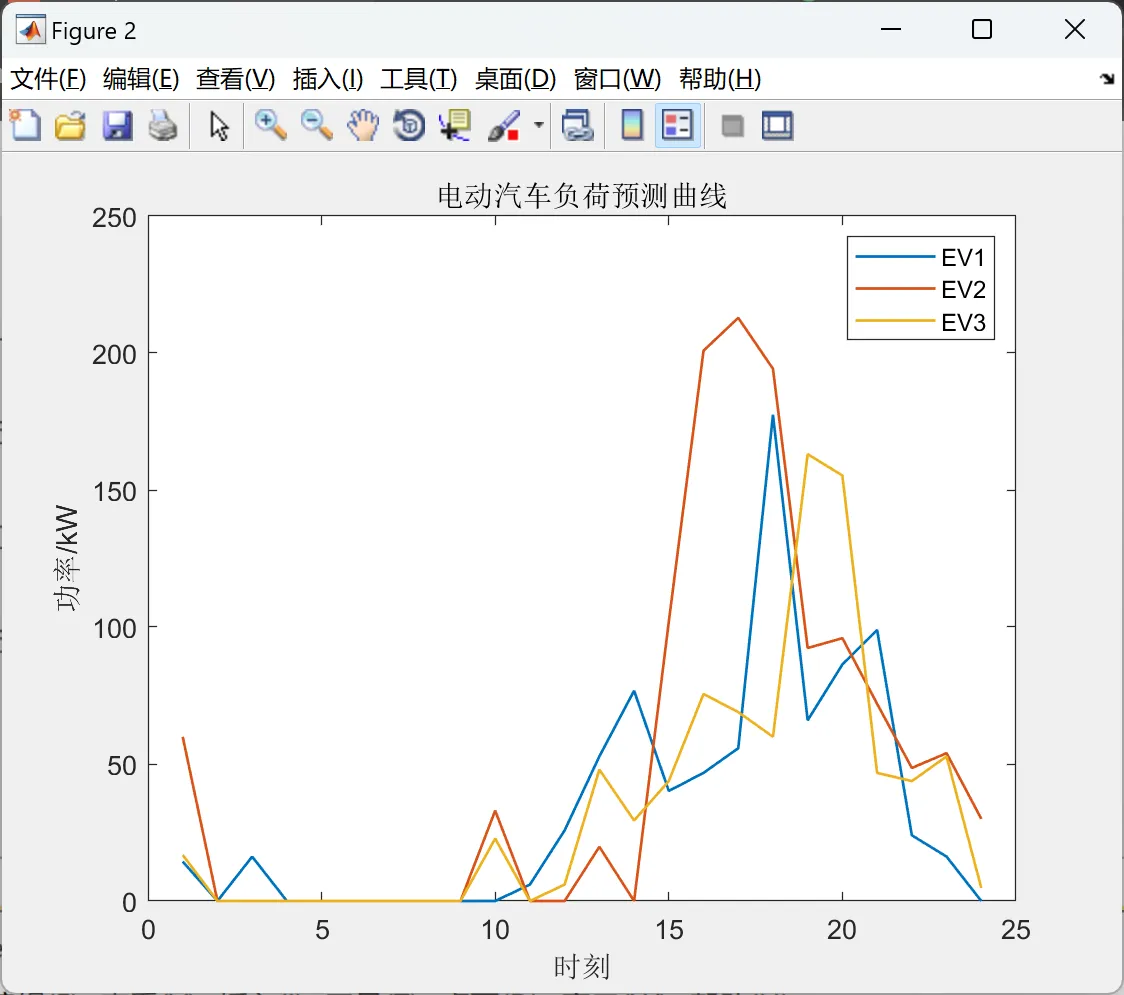Open the 桌面(D) menu

[515, 79]
